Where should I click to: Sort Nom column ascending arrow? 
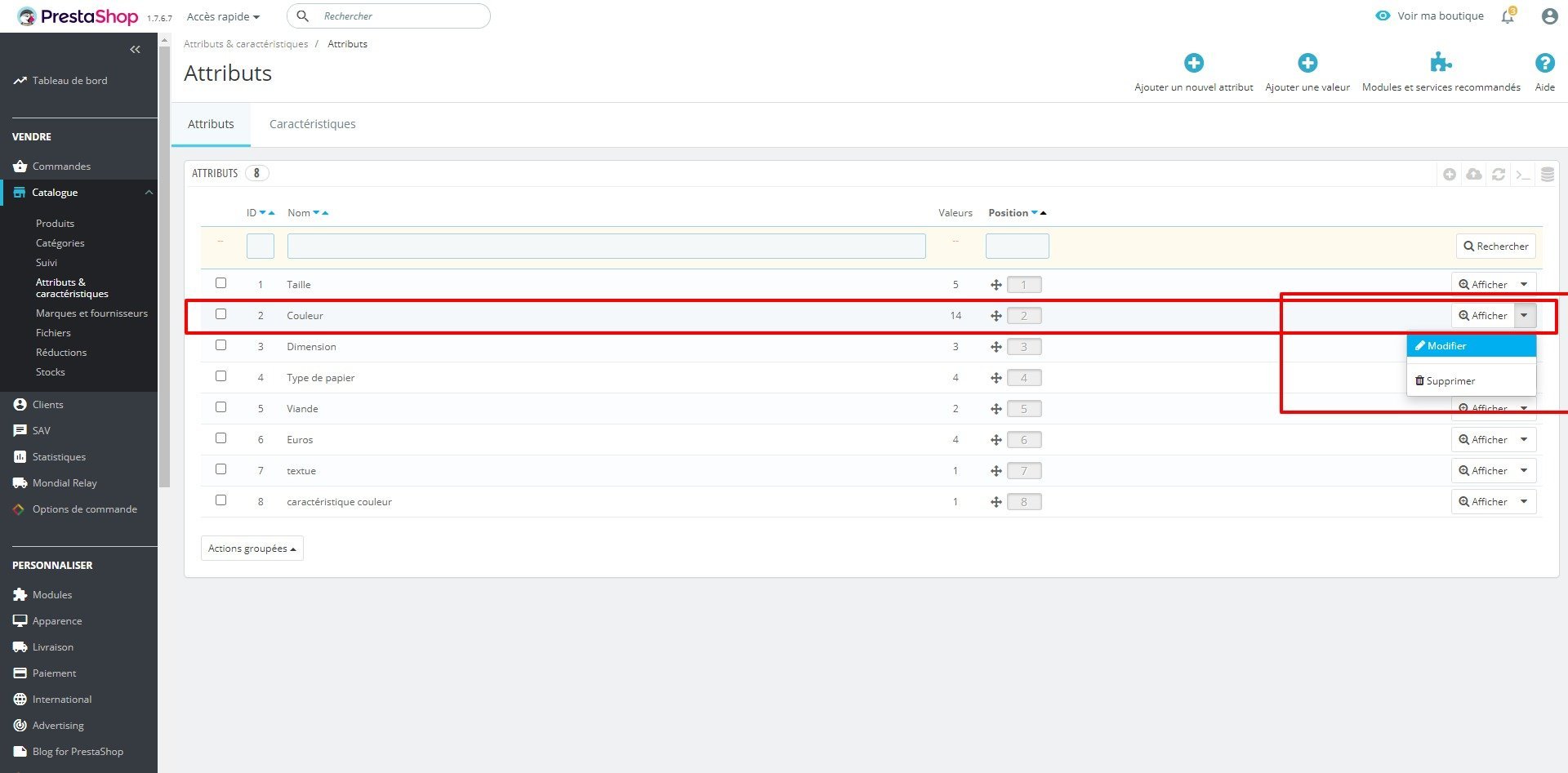point(325,213)
